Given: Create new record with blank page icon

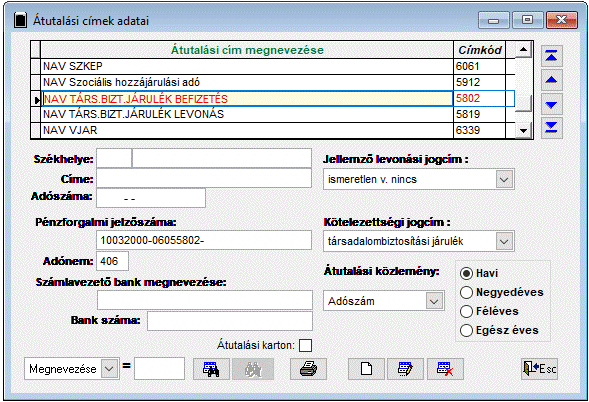Looking at the screenshot, I should click(366, 369).
